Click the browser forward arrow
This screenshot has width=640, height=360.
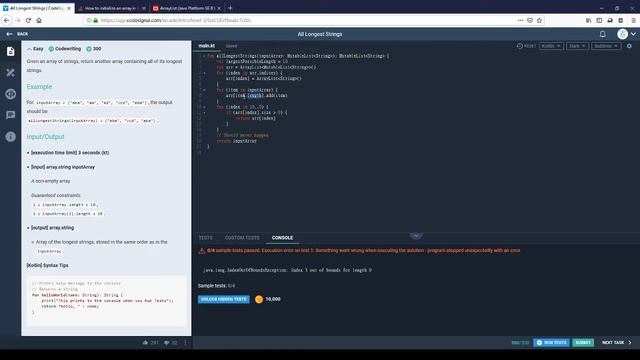18,20
